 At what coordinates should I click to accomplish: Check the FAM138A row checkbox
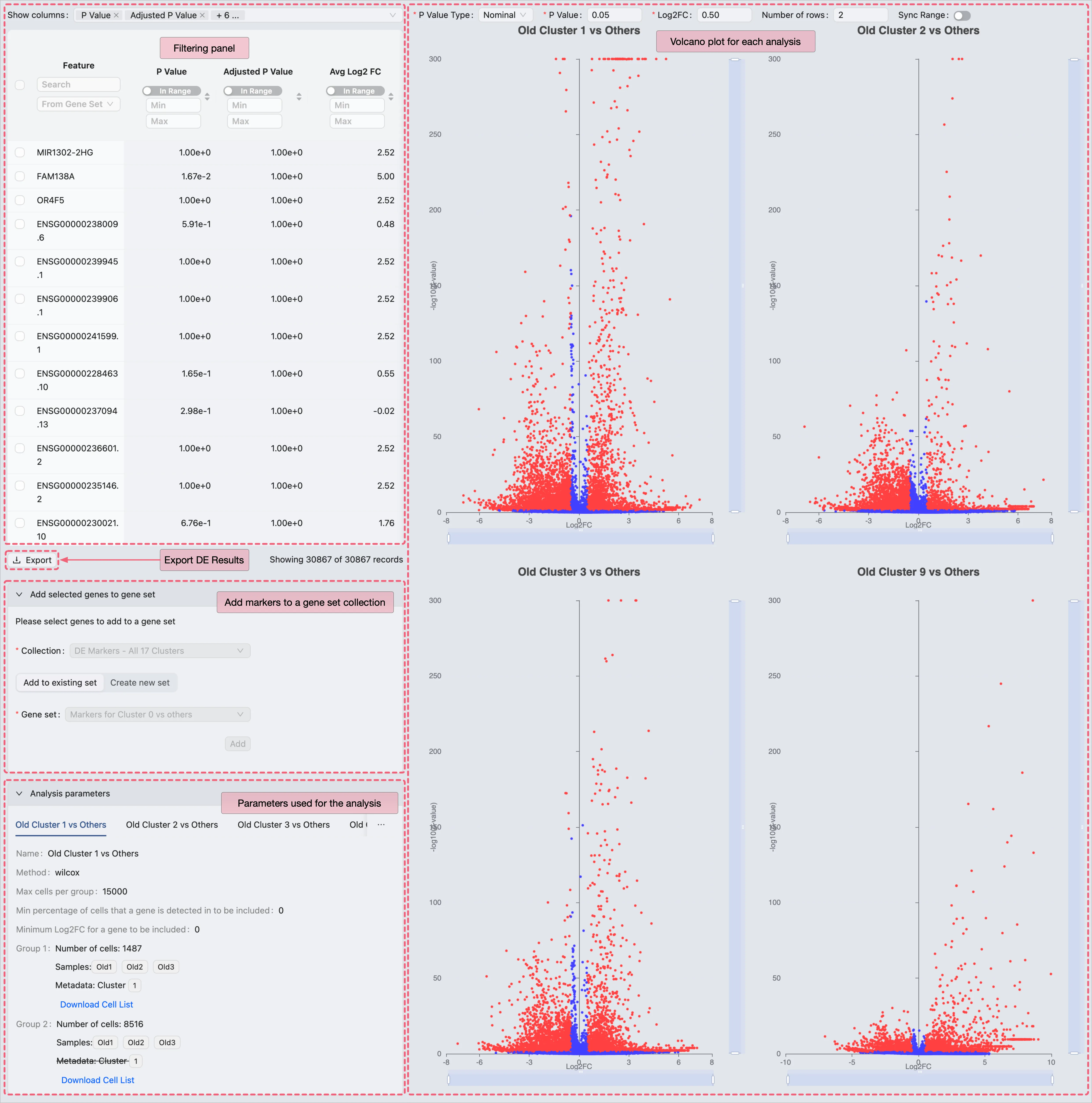[20, 176]
